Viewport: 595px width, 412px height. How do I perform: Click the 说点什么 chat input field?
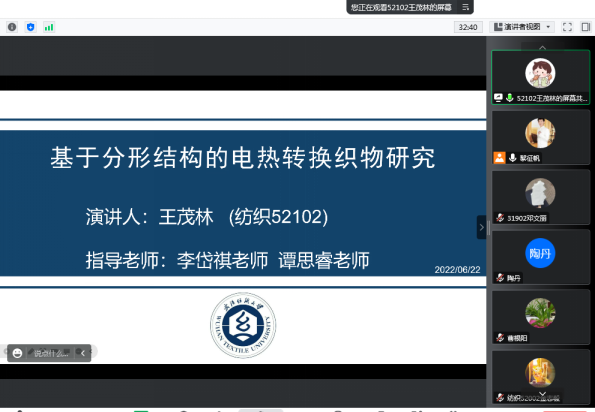51,353
